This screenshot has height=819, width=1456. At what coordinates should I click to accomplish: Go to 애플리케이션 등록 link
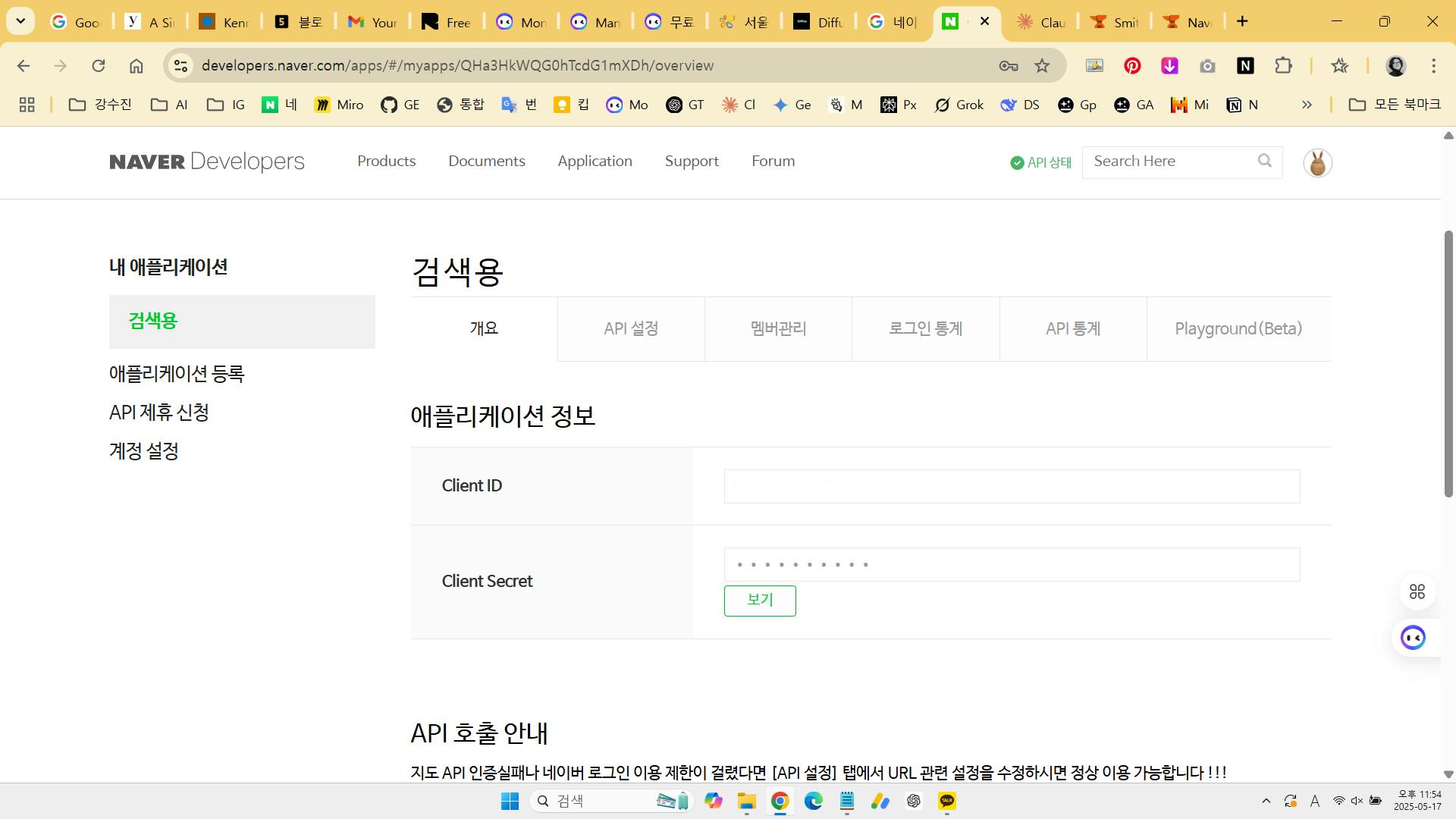[177, 374]
